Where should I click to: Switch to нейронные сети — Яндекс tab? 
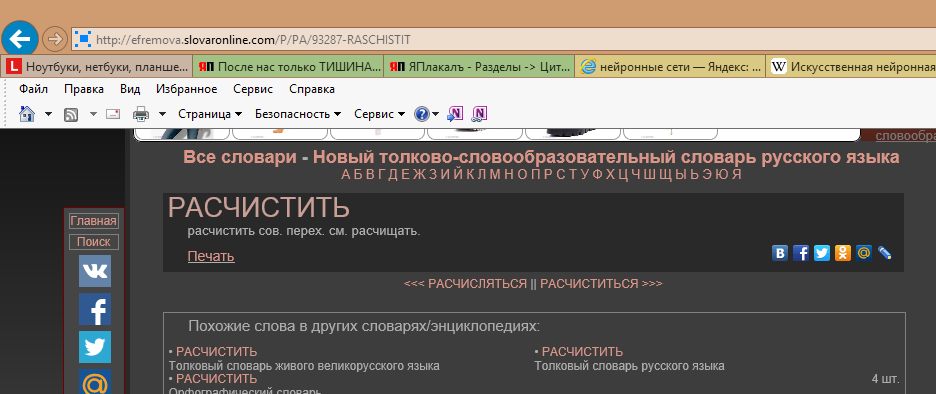tap(670, 66)
